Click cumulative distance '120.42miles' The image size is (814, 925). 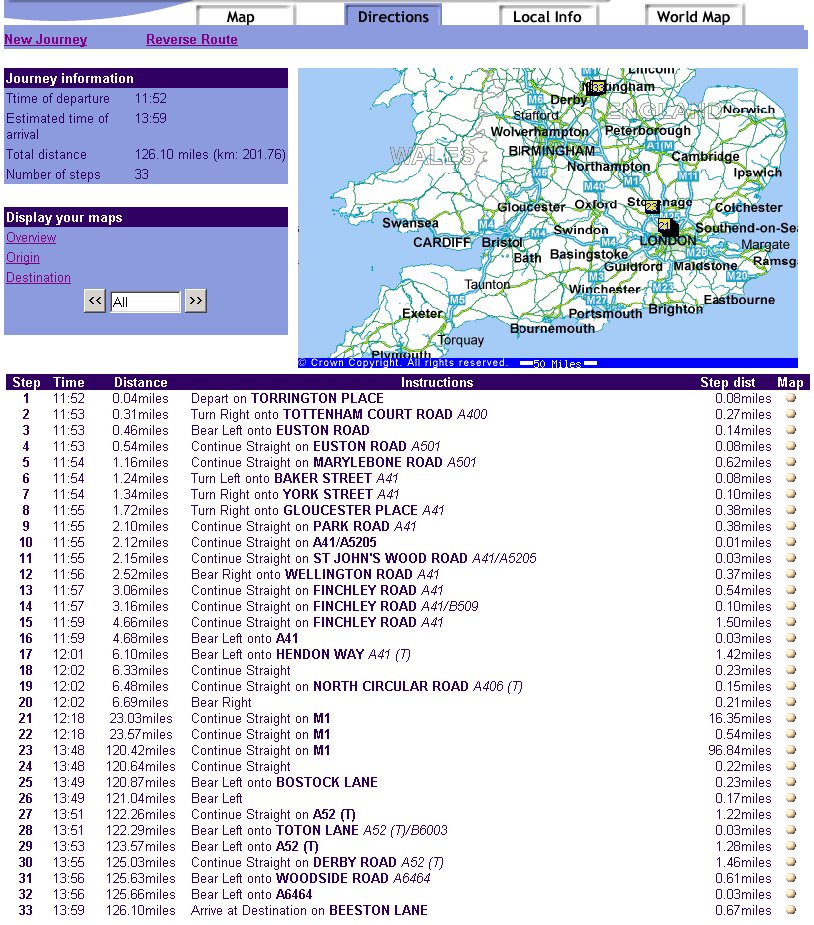click(141, 750)
